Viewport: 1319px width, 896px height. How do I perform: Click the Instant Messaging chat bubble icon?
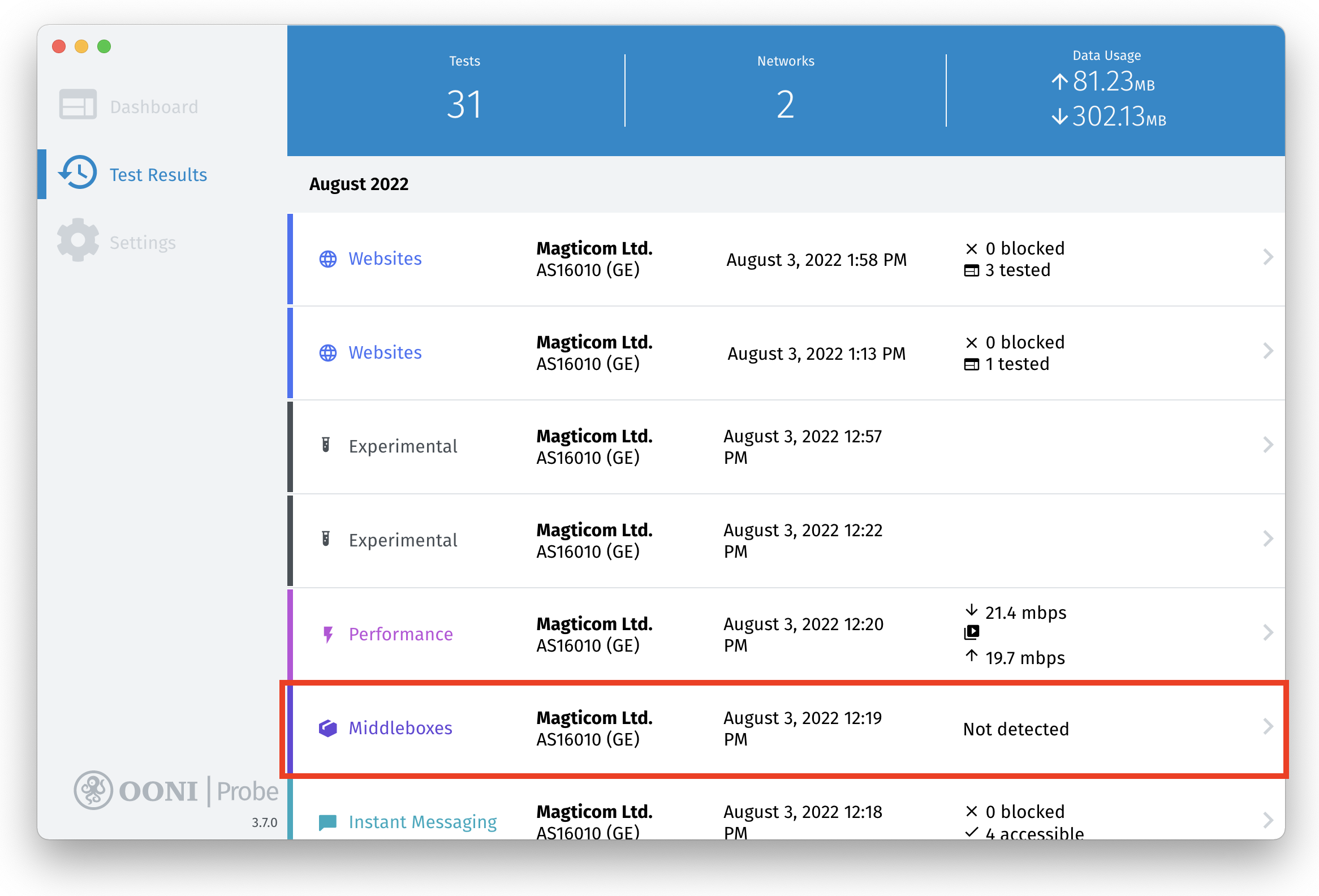point(327,822)
